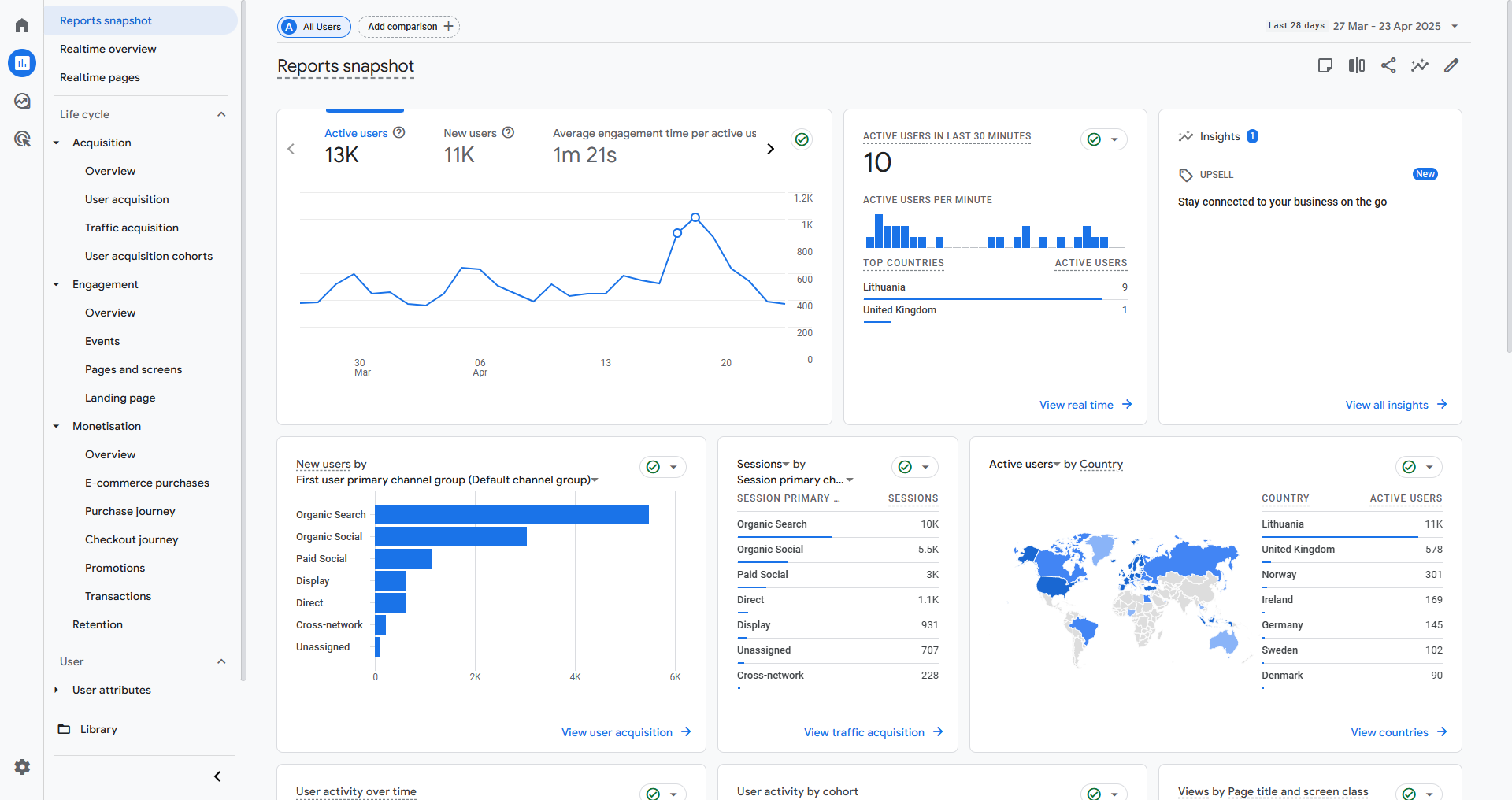Expand the User attributes tree item

[x=57, y=690]
